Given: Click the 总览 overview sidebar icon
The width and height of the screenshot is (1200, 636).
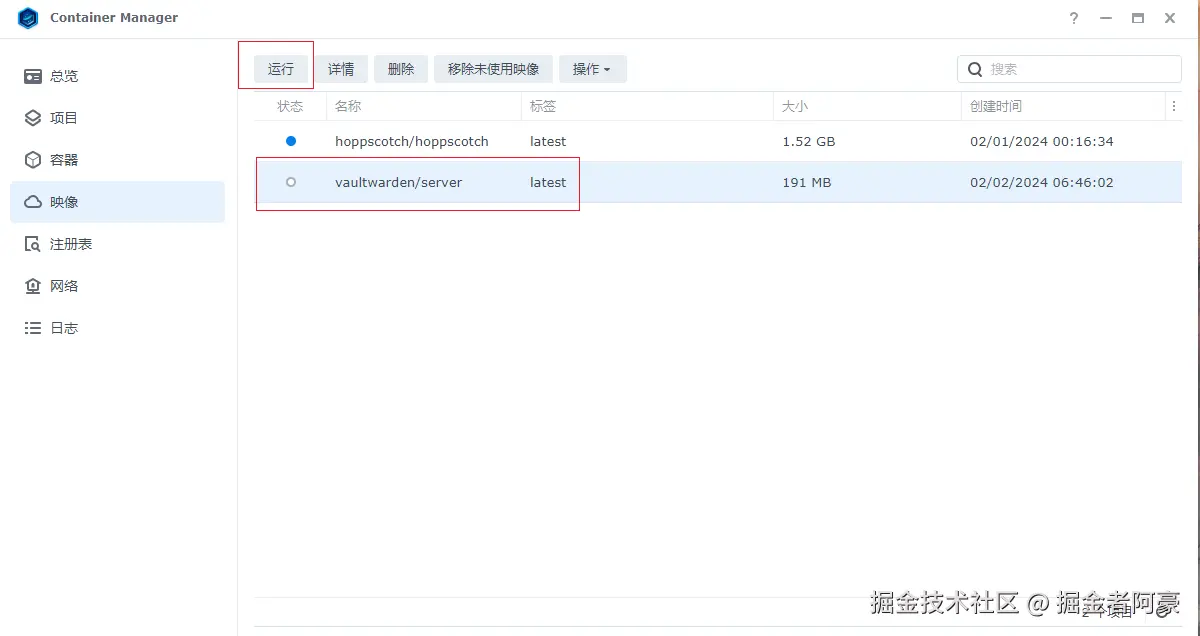Looking at the screenshot, I should [33, 76].
